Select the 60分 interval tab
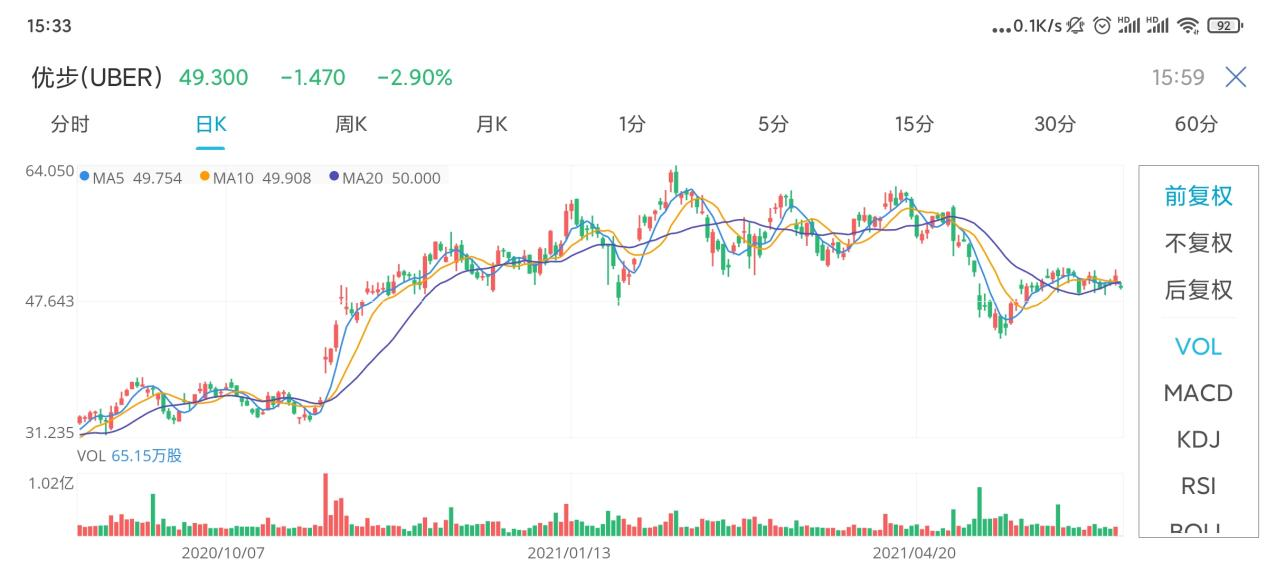The image size is (1267, 570). click(1196, 124)
